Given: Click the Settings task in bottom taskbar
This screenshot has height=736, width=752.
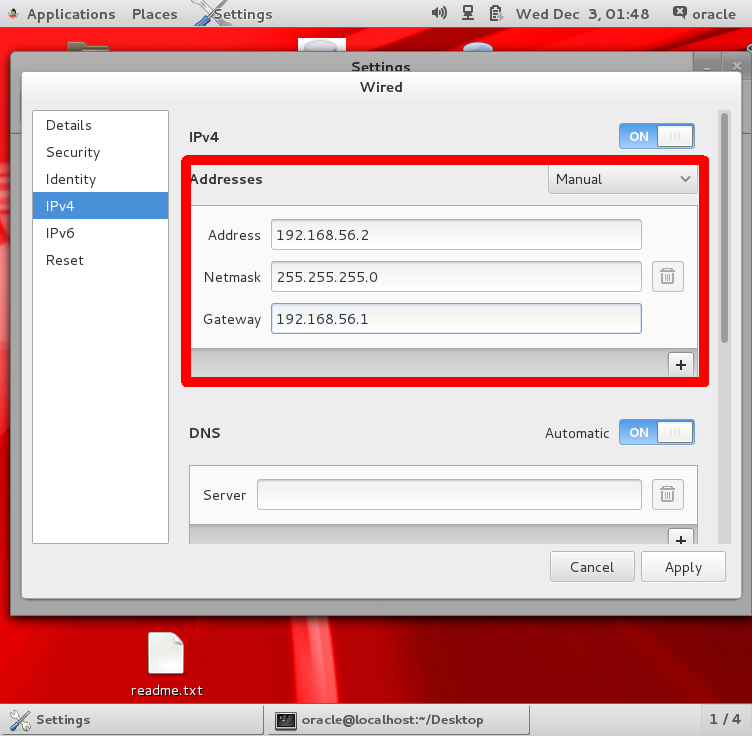Looking at the screenshot, I should pos(132,720).
